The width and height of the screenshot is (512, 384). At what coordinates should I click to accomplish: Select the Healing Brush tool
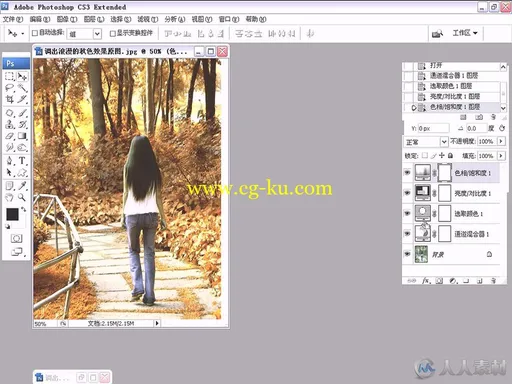click(10, 113)
